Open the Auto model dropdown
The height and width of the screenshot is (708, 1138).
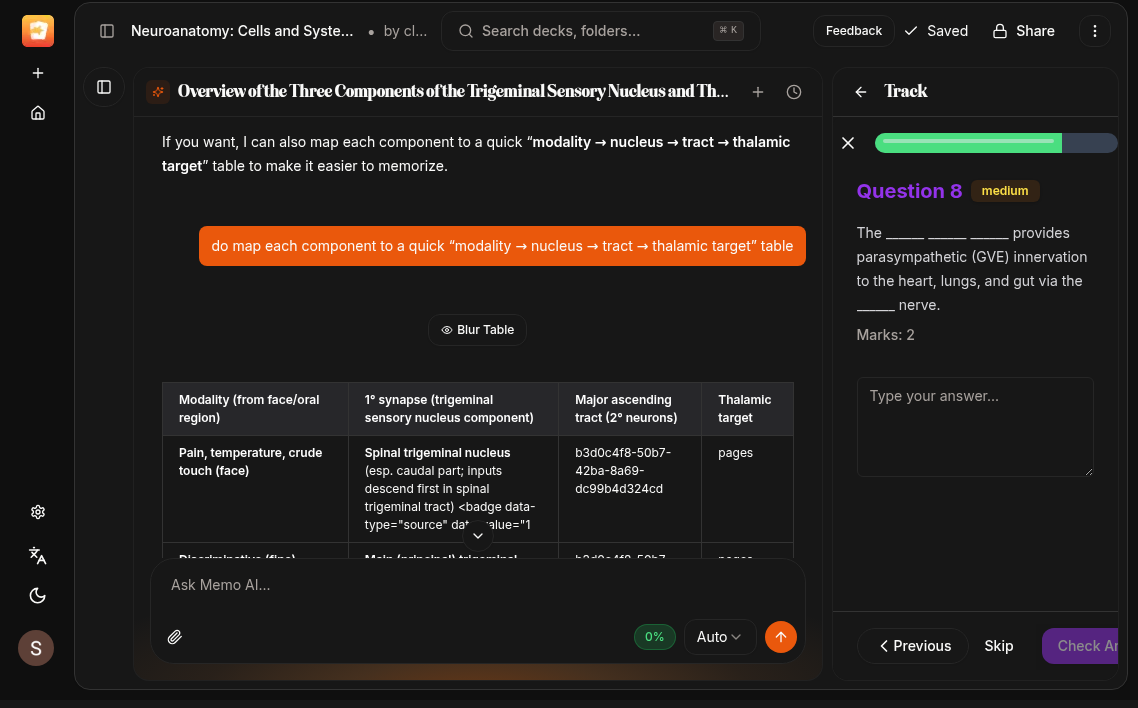719,637
